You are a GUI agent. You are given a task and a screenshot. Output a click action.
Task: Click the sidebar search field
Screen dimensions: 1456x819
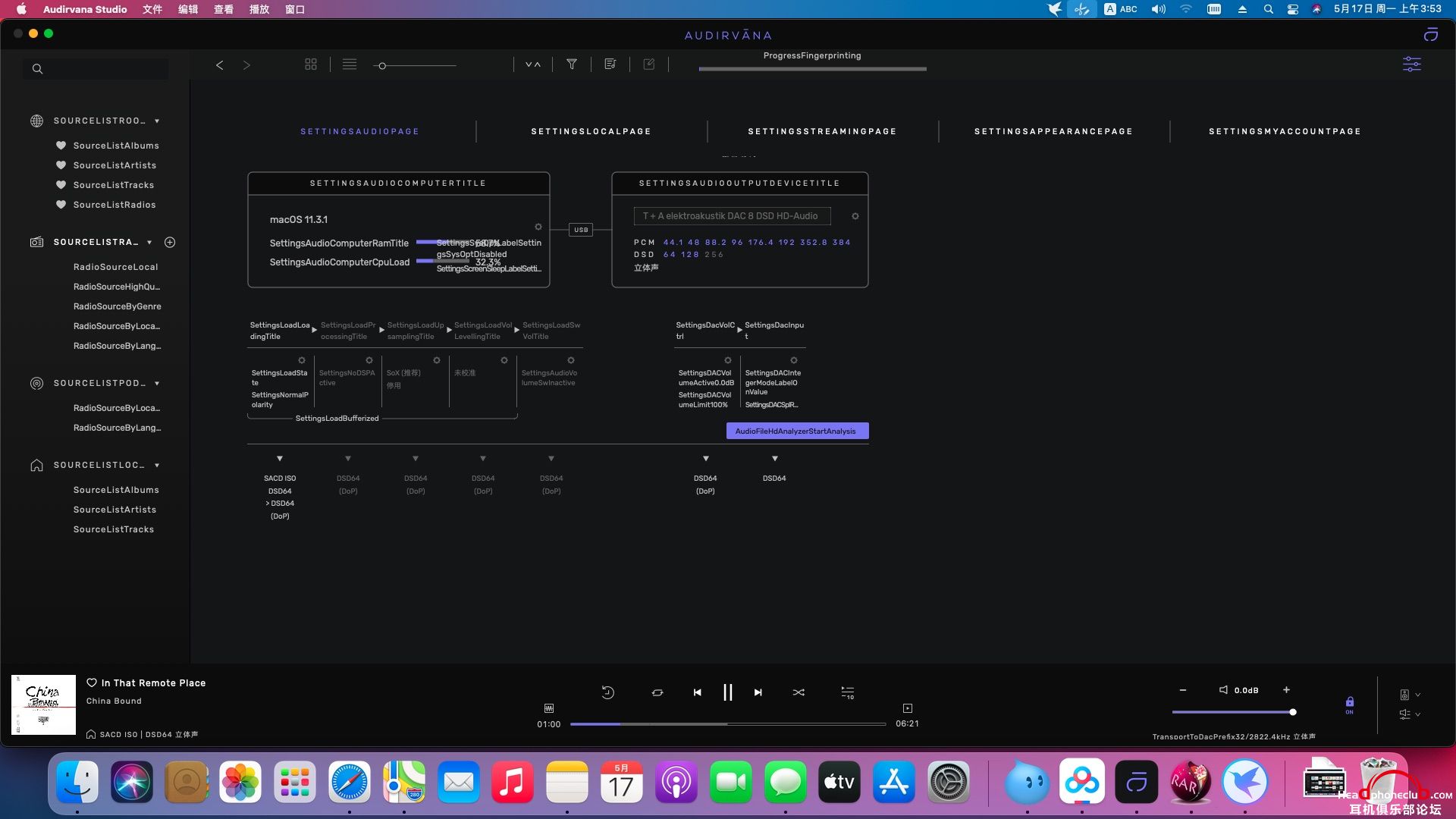click(96, 69)
